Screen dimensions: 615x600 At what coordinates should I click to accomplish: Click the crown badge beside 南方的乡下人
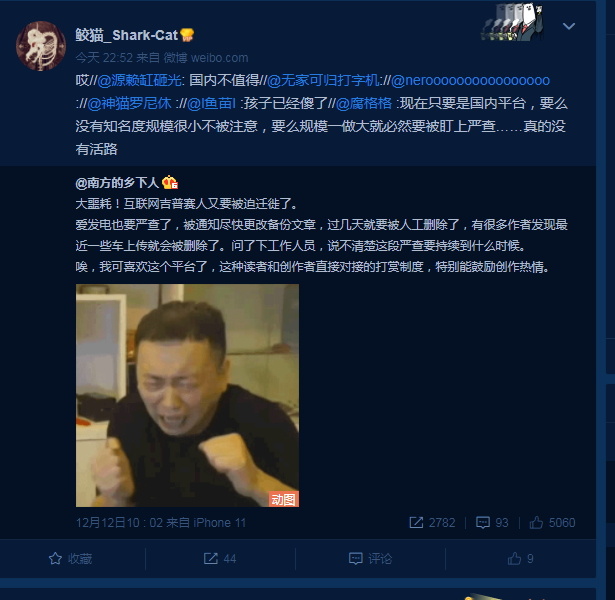coord(170,182)
